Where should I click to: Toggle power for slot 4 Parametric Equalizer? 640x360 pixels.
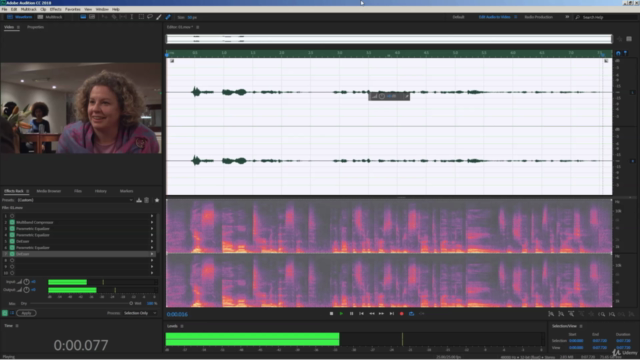(x=12, y=235)
